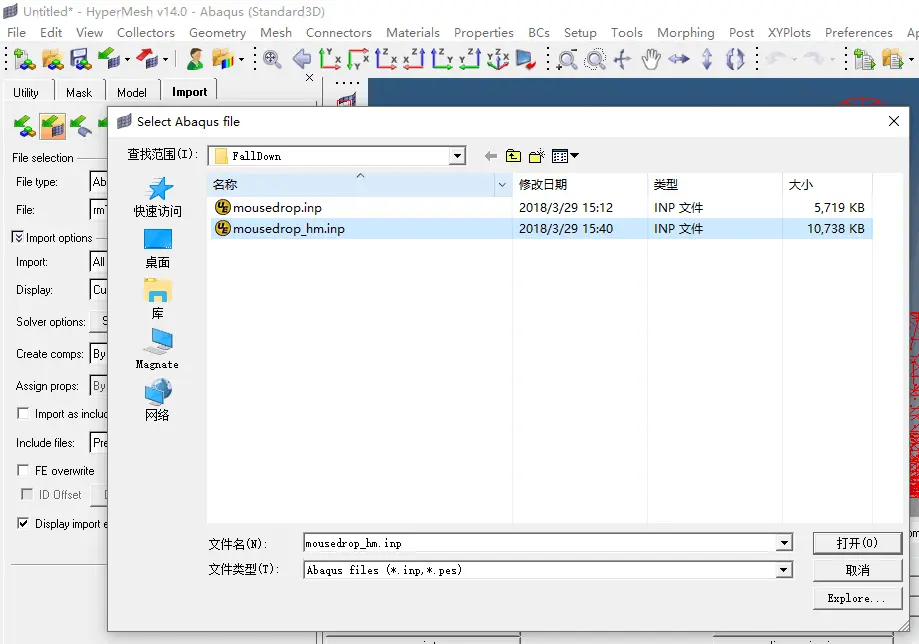Click the 打开(O) open button
This screenshot has width=919, height=644.
[x=857, y=543]
